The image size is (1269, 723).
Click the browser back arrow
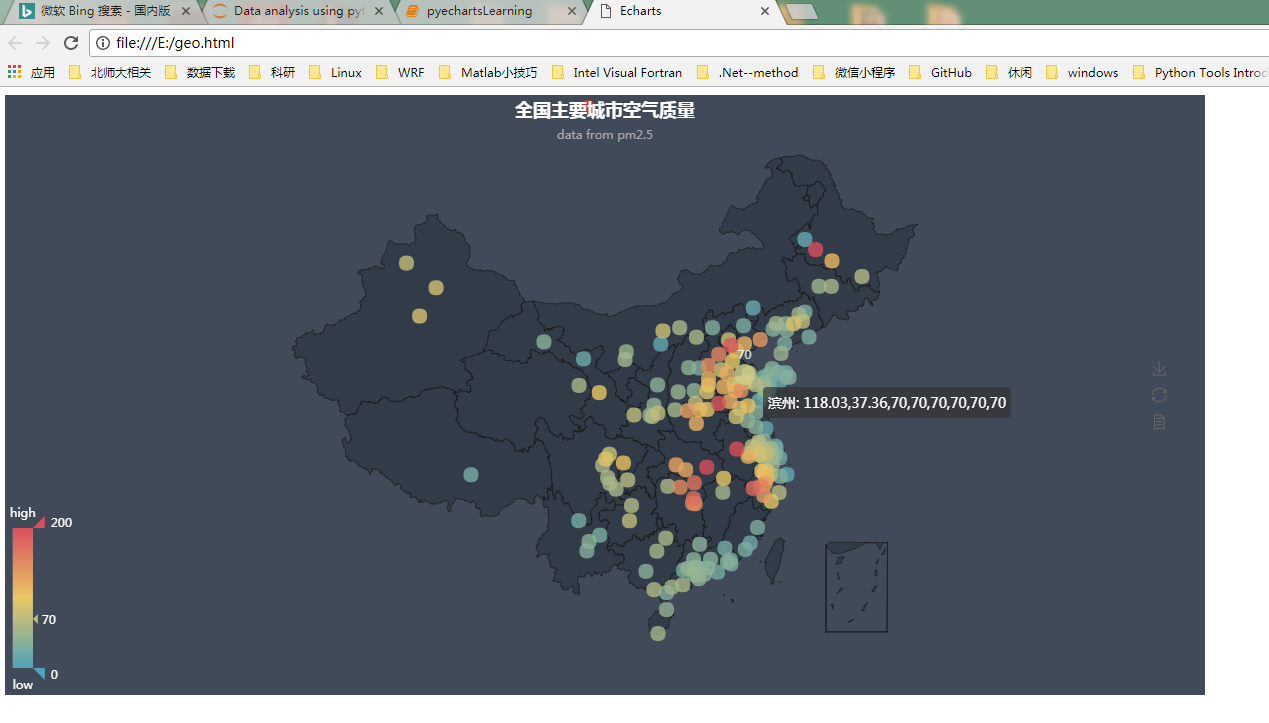14,43
